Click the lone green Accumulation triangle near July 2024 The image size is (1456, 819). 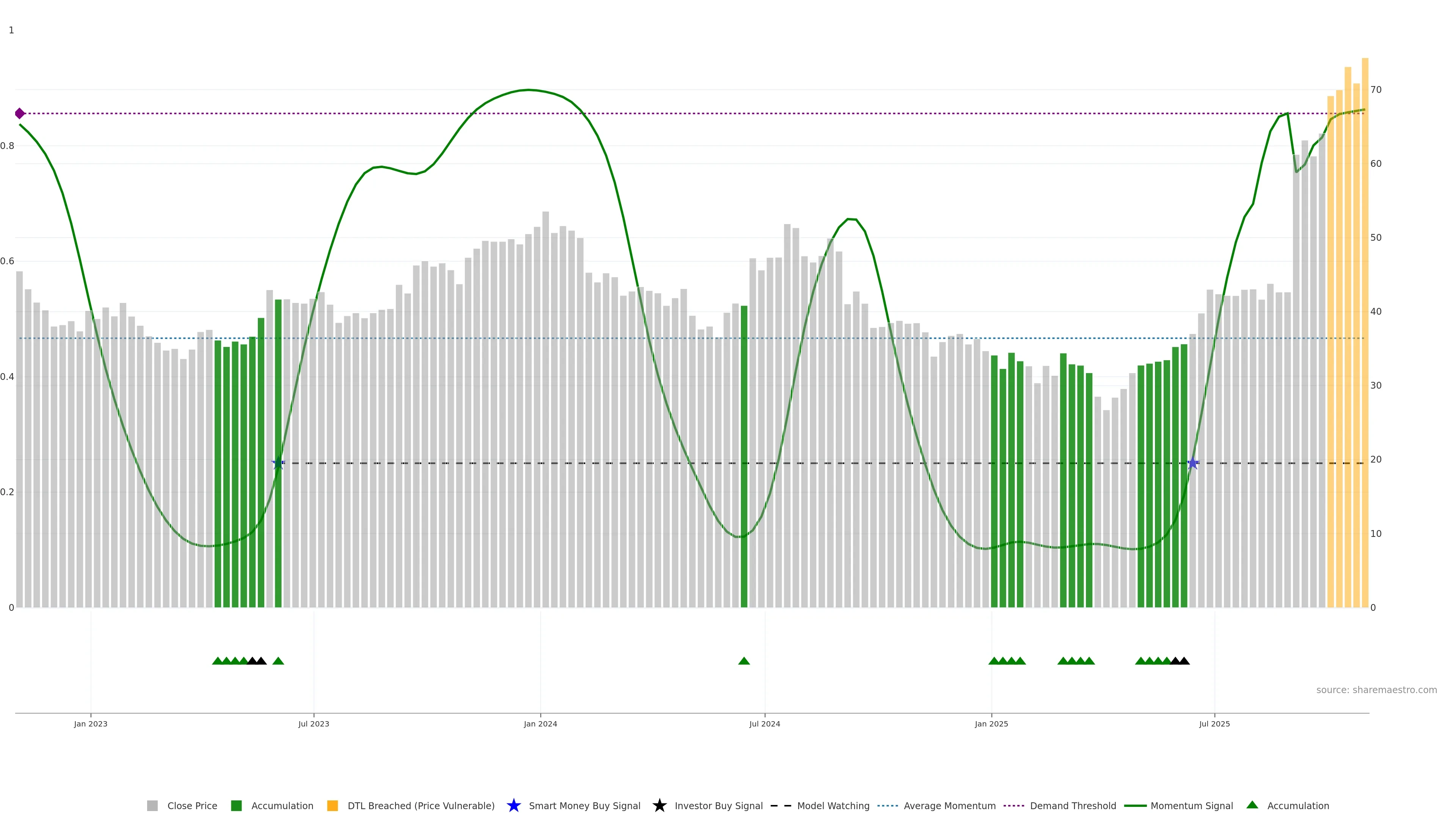pyautogui.click(x=744, y=661)
